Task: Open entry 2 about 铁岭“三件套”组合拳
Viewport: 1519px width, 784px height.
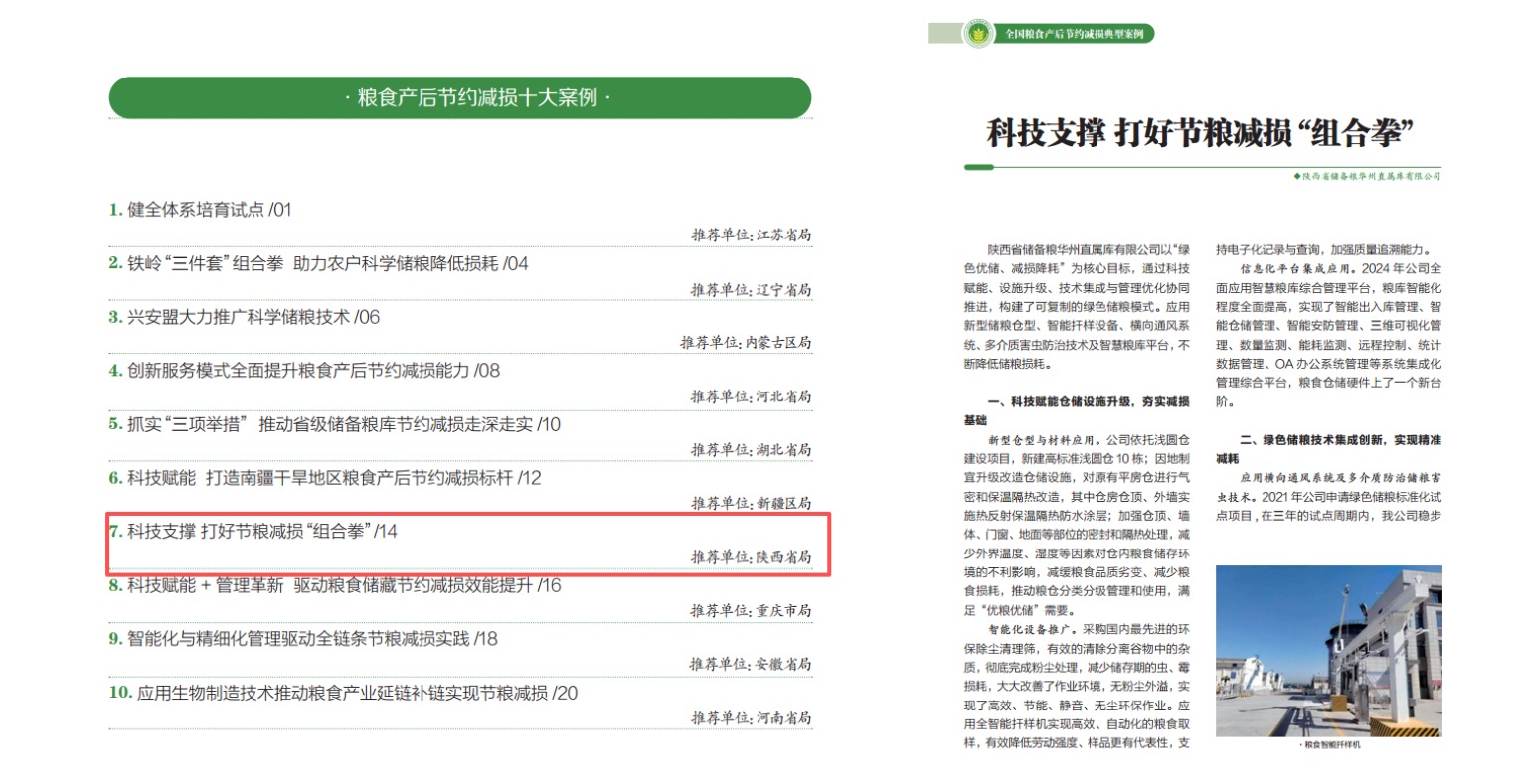Action: coord(318,264)
